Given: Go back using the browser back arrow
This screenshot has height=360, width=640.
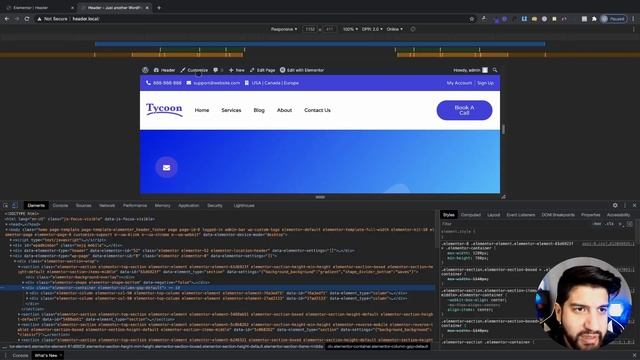Looking at the screenshot, I should click(x=7, y=19).
